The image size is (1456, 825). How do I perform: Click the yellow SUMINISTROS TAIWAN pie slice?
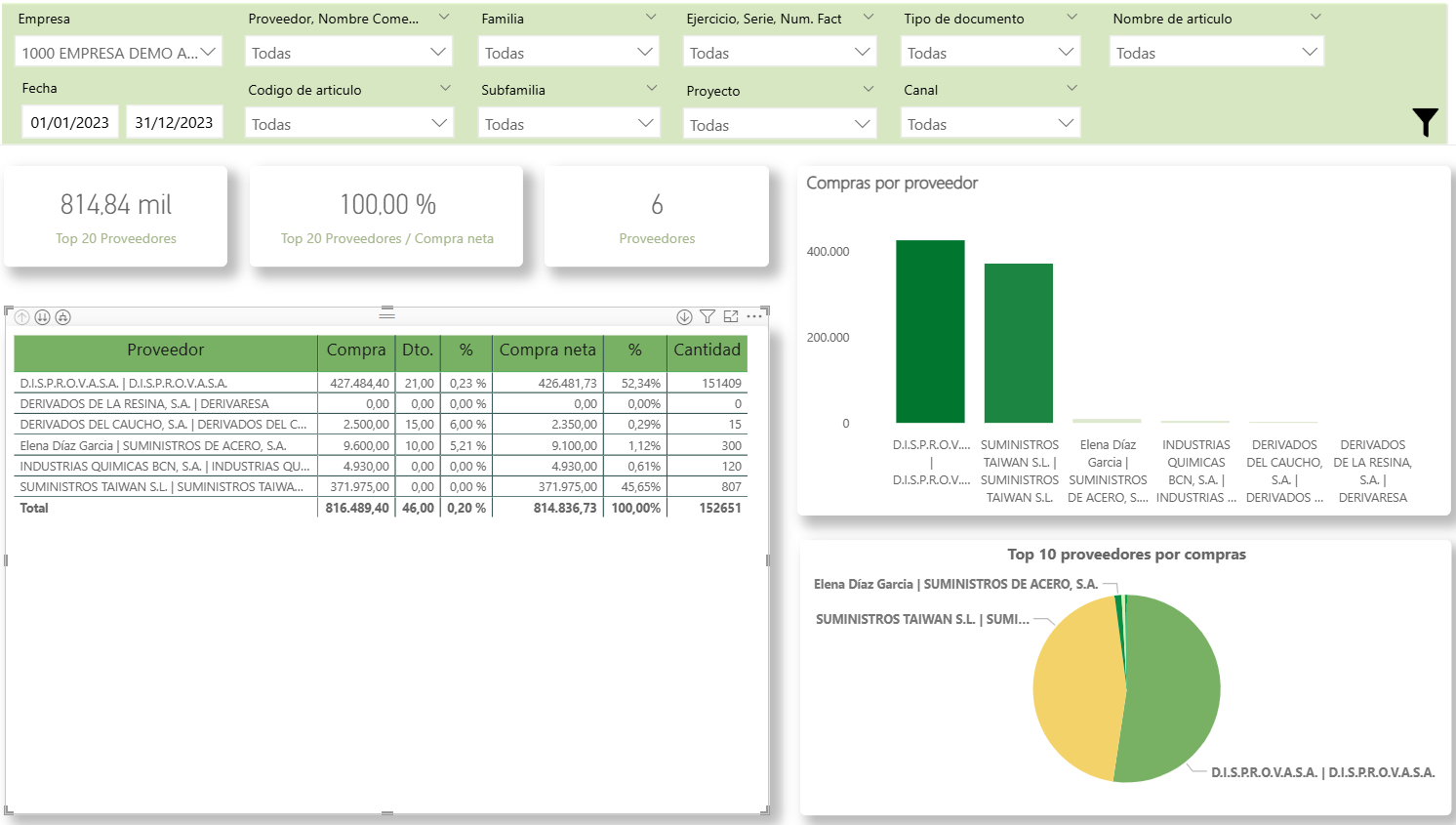(1073, 683)
